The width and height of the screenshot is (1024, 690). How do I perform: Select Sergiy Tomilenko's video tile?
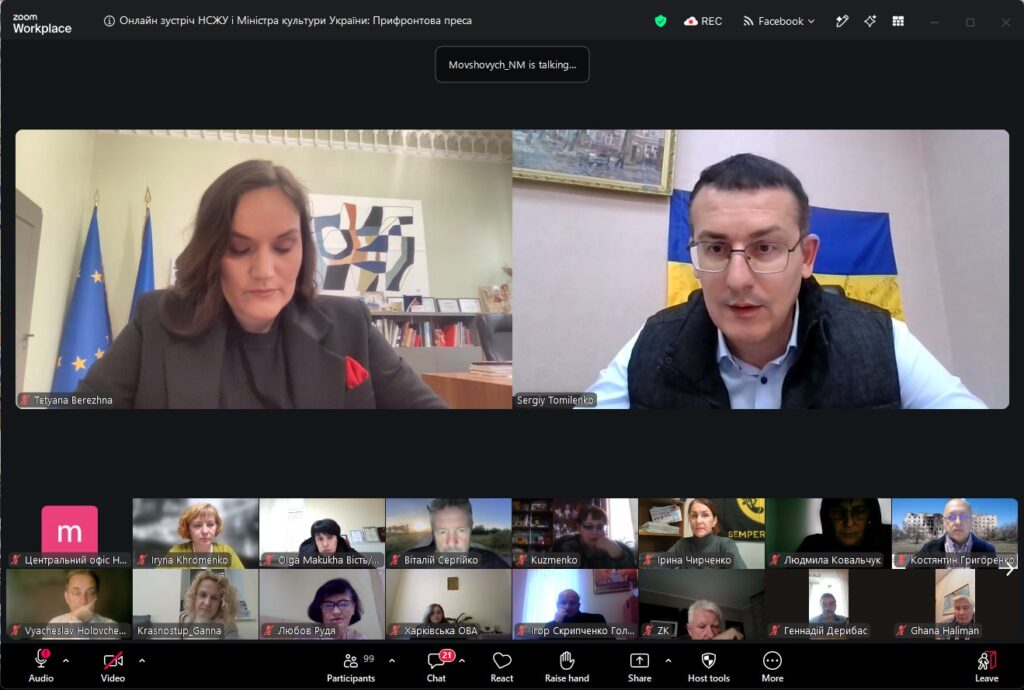(761, 269)
